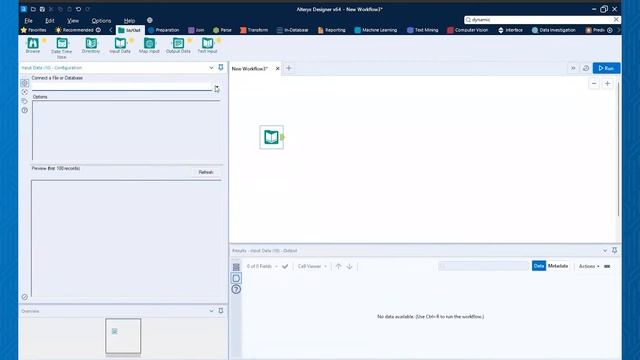Select the Output Data tool
The image size is (640, 360).
pos(178,45)
